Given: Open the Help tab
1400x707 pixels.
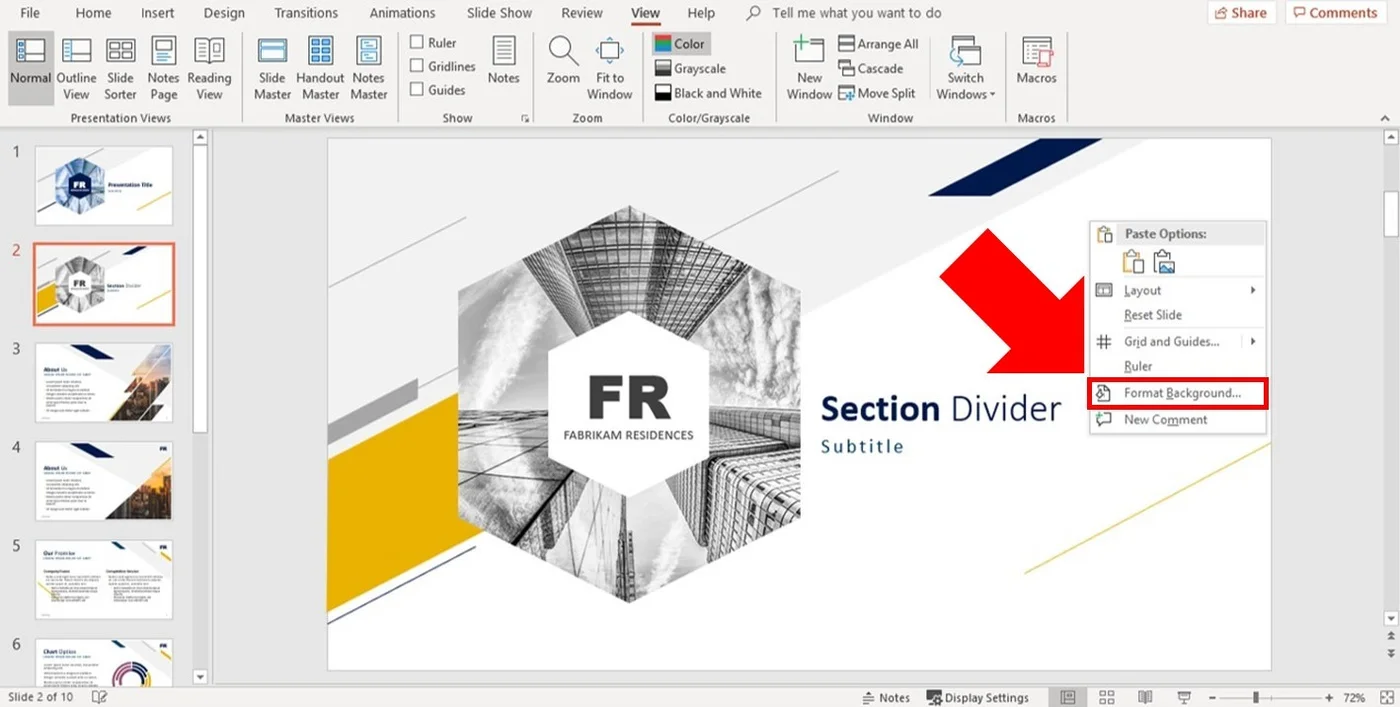Looking at the screenshot, I should coord(701,13).
